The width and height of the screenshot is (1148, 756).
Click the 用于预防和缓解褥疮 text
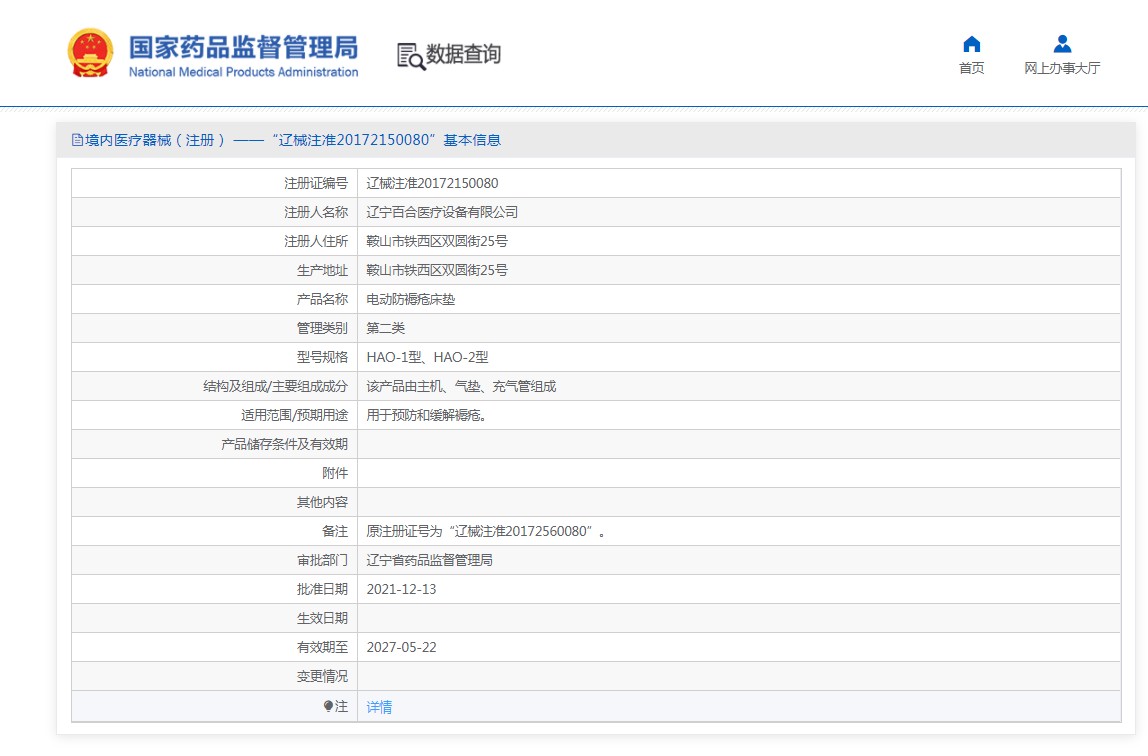(x=426, y=415)
